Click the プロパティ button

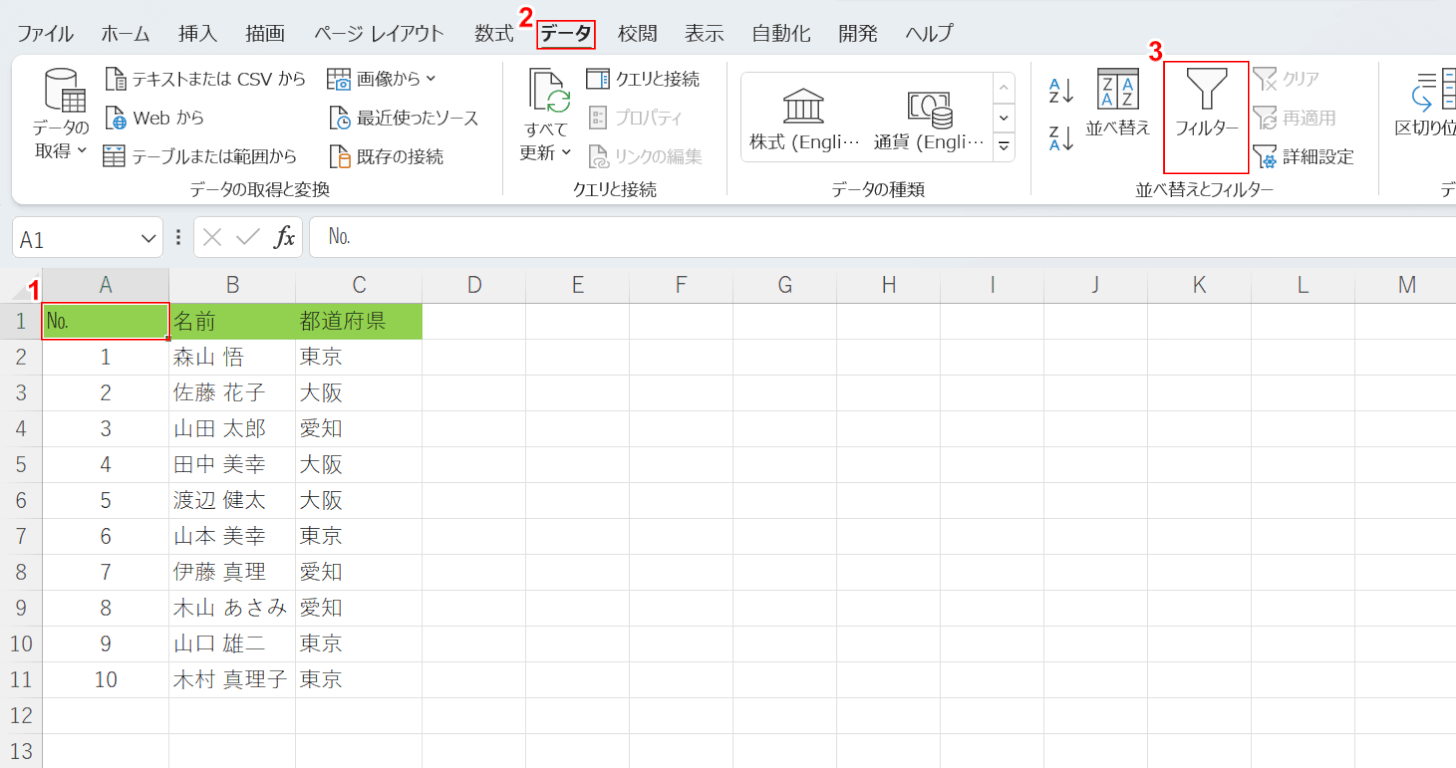tap(635, 117)
